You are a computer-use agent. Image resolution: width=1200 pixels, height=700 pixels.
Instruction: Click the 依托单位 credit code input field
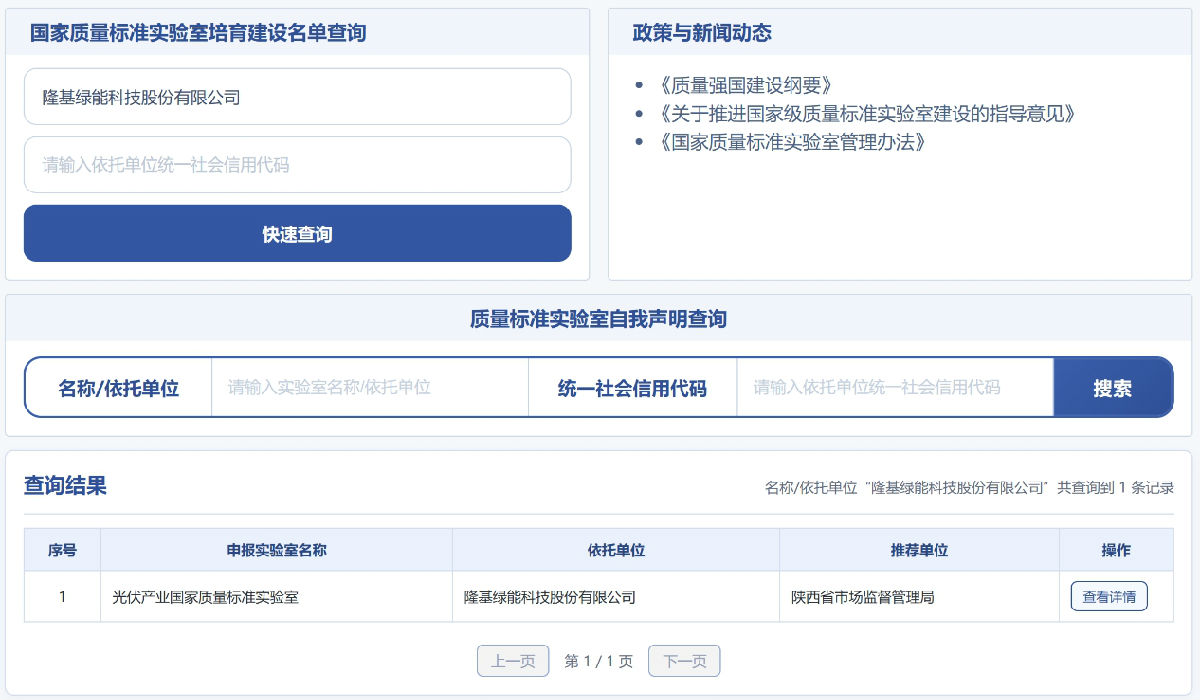pos(297,164)
